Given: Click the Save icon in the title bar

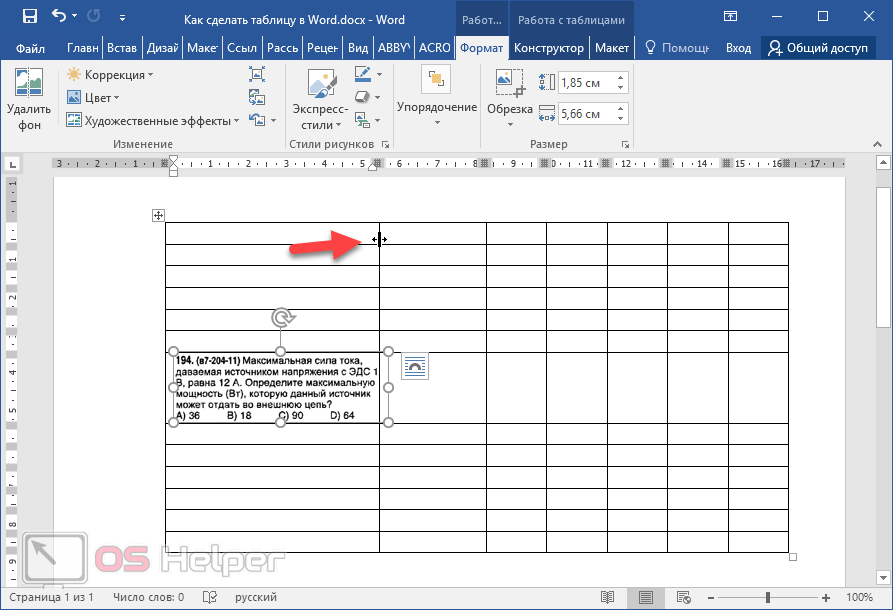Looking at the screenshot, I should coord(29,17).
